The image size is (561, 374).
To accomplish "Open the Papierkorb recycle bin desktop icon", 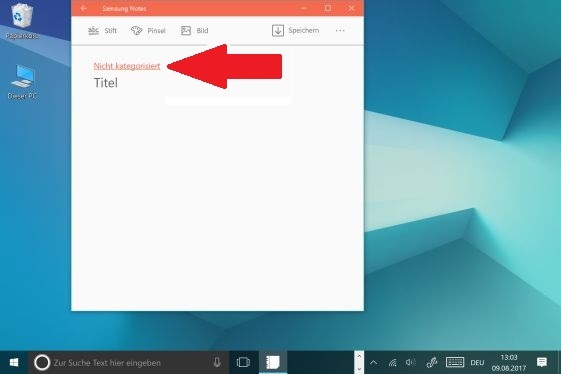I will (22, 20).
